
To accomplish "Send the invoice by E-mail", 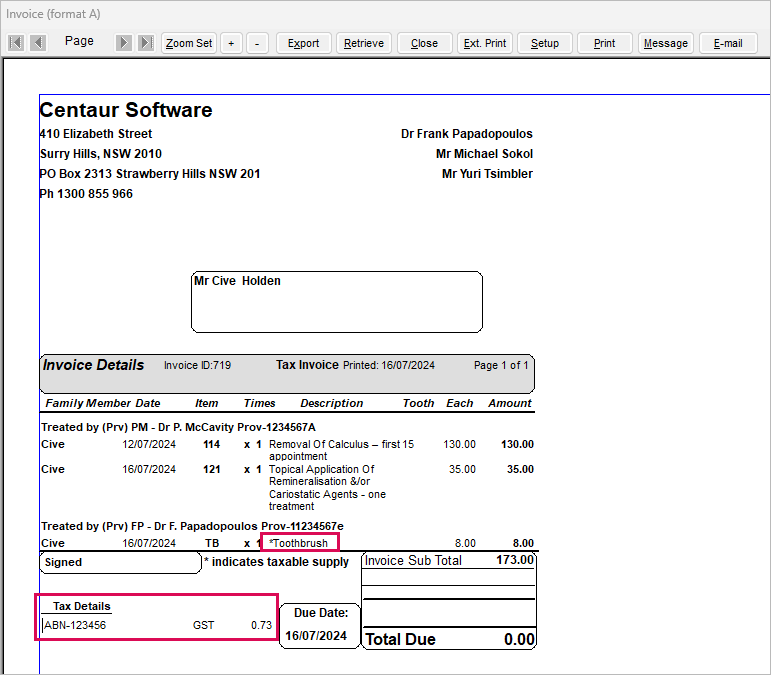I will (728, 43).
